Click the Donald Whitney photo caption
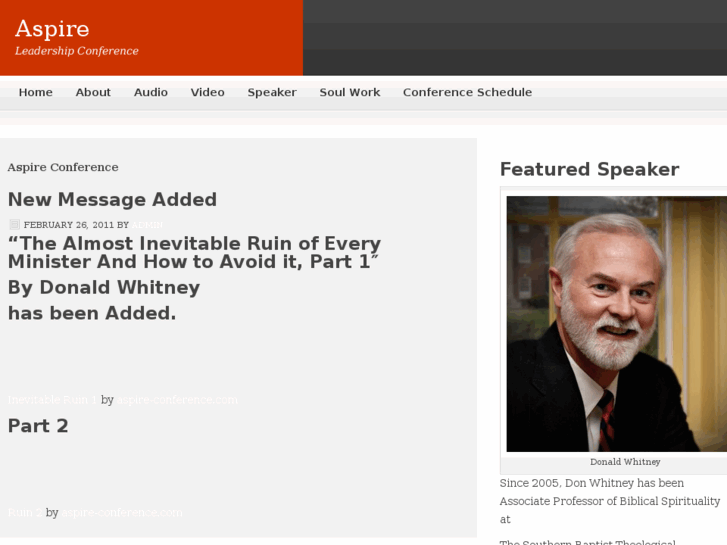Screen dimensions: 727x545 tap(625, 462)
